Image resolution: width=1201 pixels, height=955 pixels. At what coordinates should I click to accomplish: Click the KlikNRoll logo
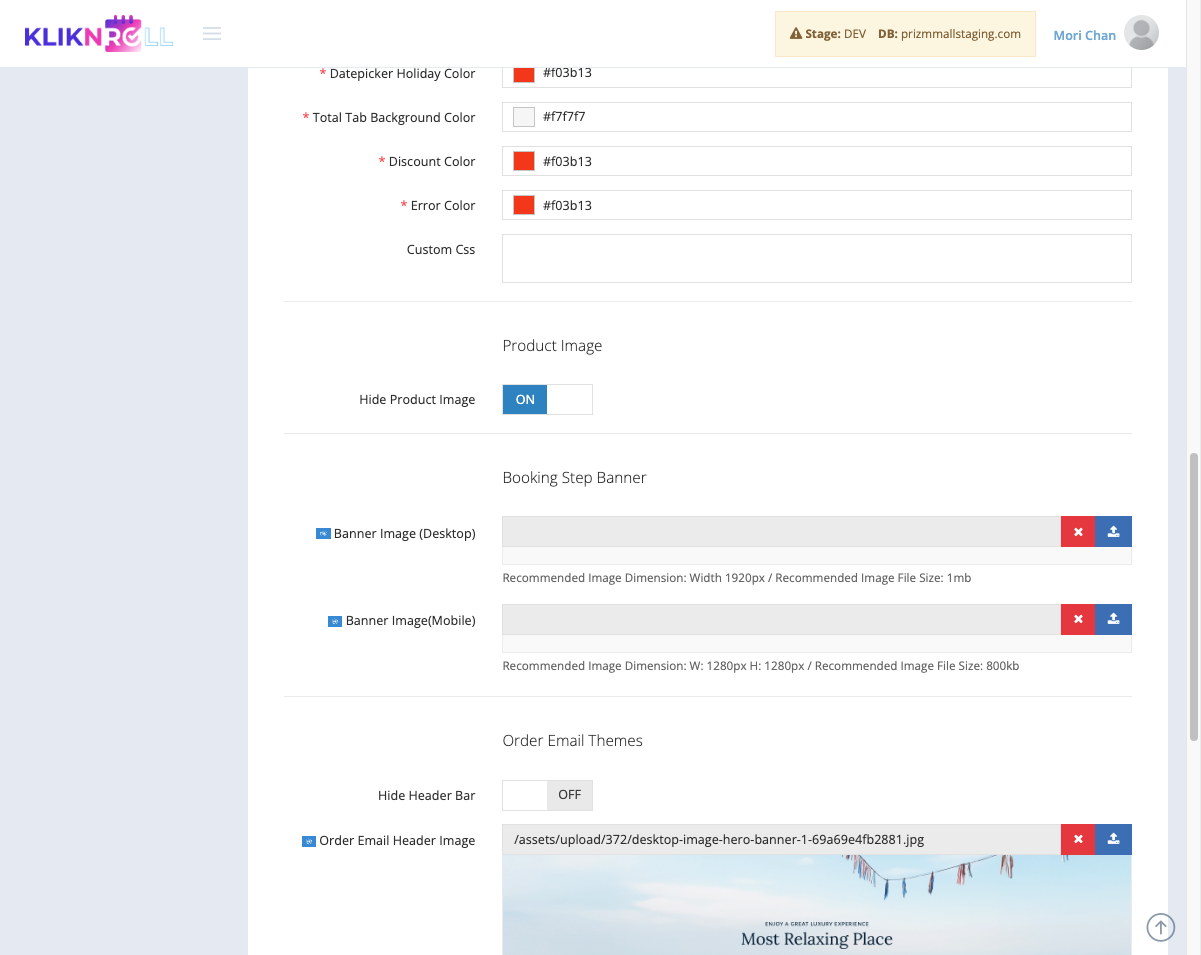point(99,34)
